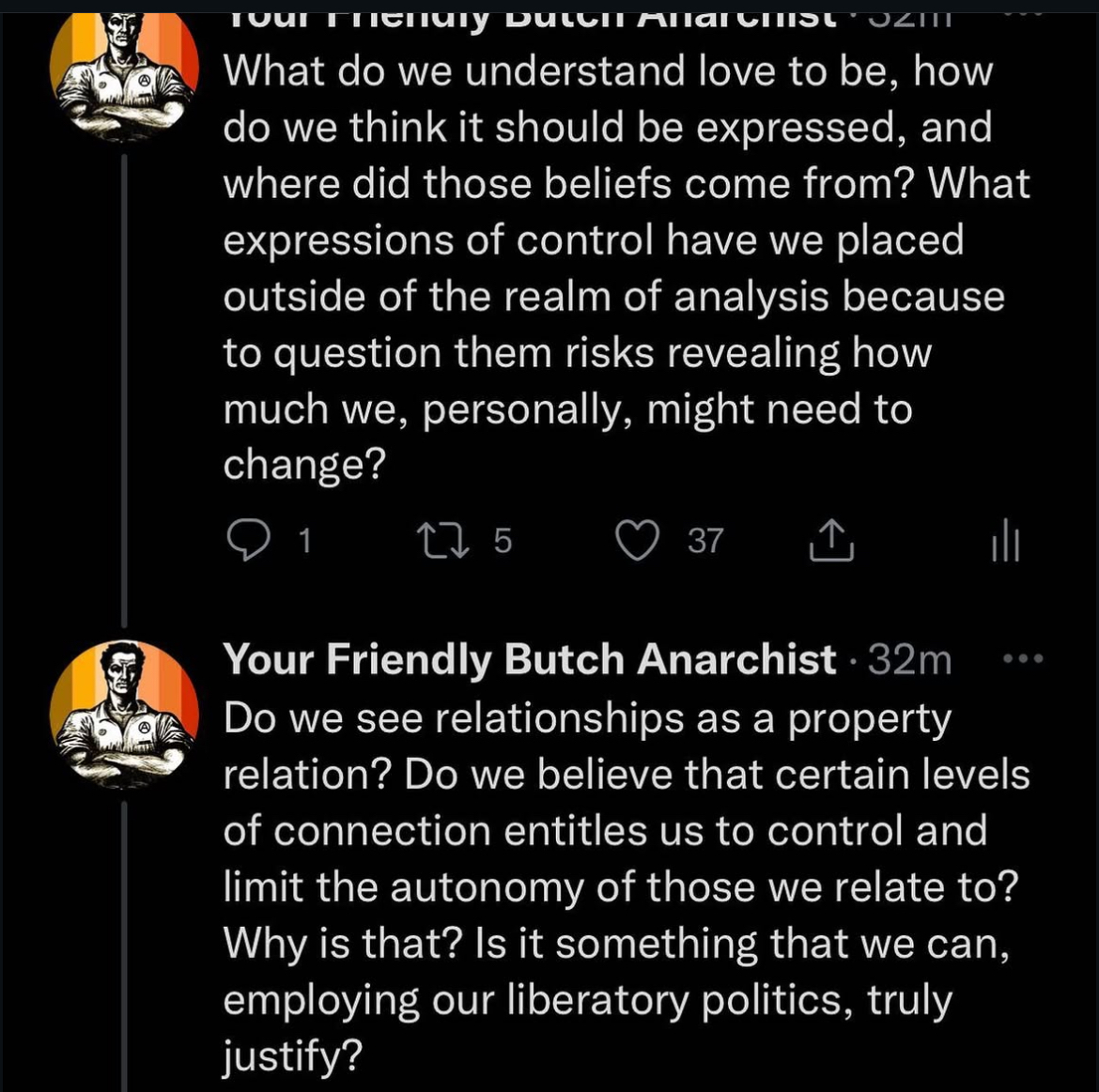This screenshot has height=1092, width=1099.
Task: Click the retweet count showing 5
Action: (503, 541)
